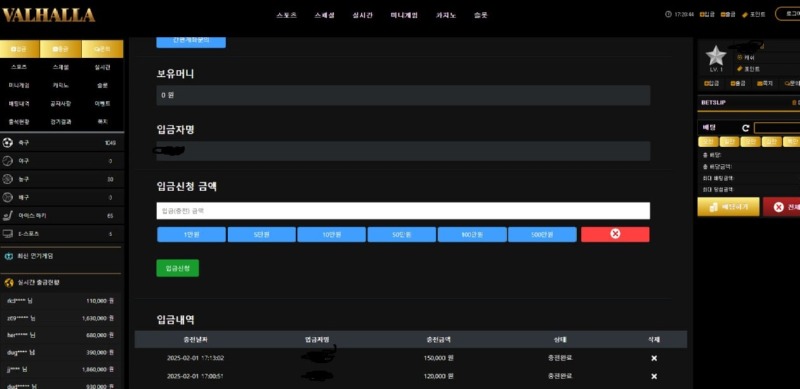The image size is (800, 389).
Task: Click the betslip amount input box
Action: click(x=777, y=128)
